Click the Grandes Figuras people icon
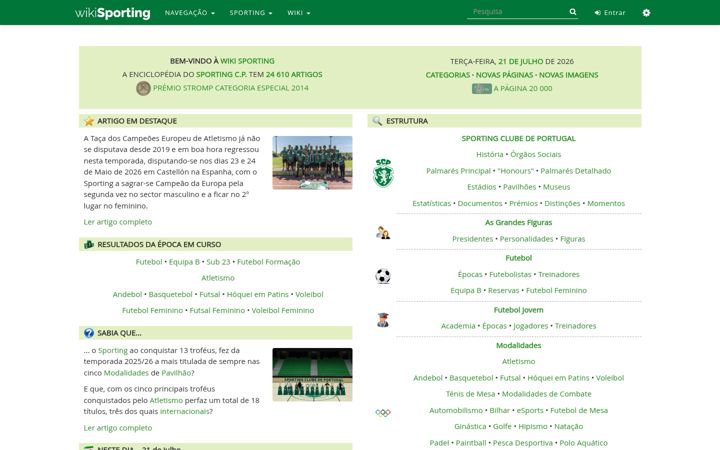 (x=383, y=233)
